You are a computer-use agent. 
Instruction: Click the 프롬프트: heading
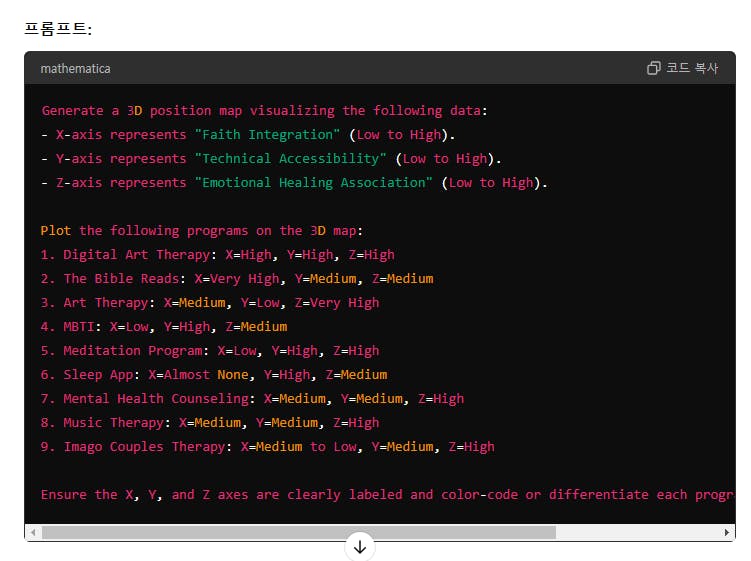pyautogui.click(x=58, y=28)
